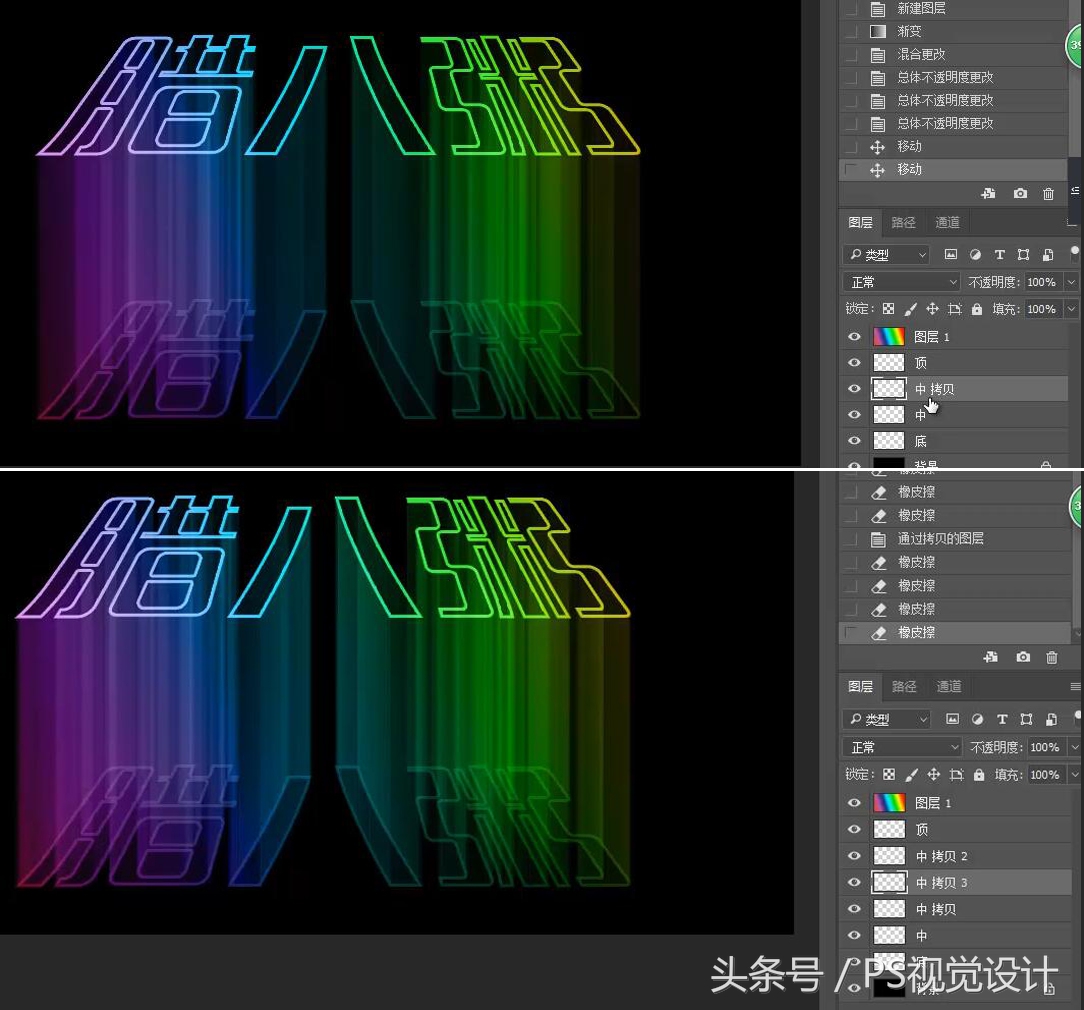Viewport: 1084px width, 1010px height.
Task: Hide the 图层 1 layer
Action: tap(854, 337)
